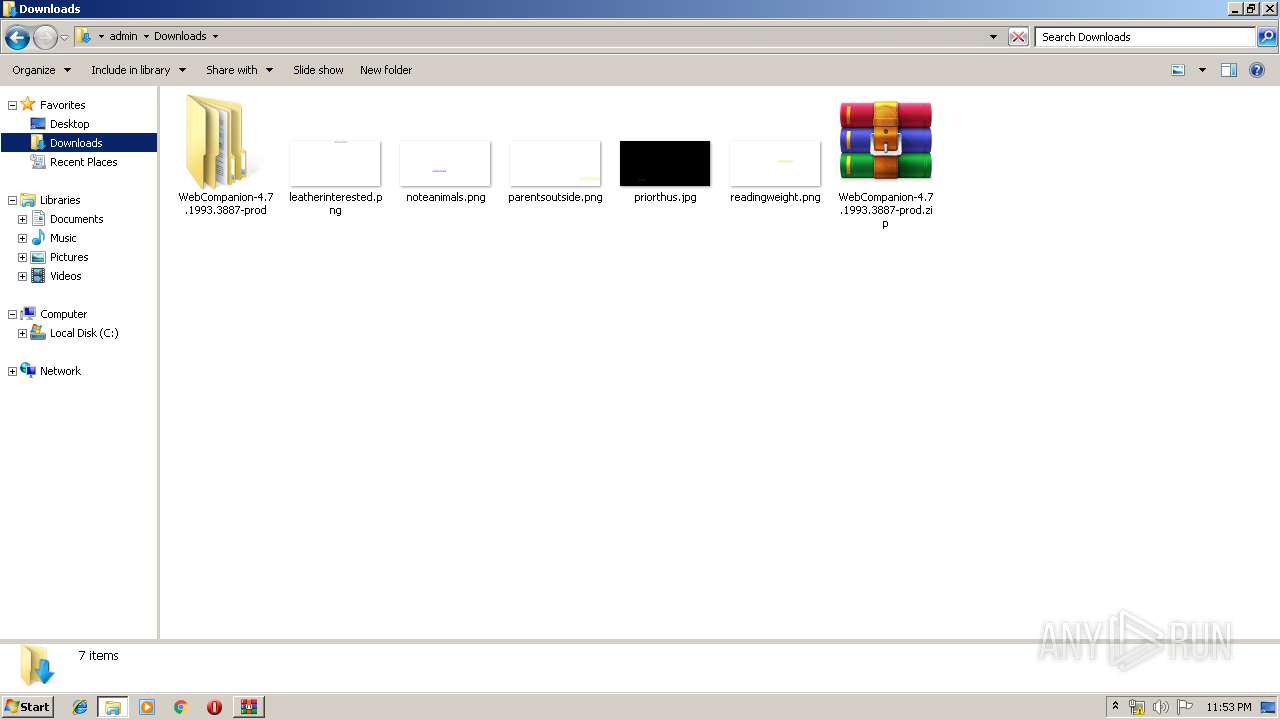The height and width of the screenshot is (720, 1280).
Task: Select Libraries in navigation pane
Action: click(60, 200)
